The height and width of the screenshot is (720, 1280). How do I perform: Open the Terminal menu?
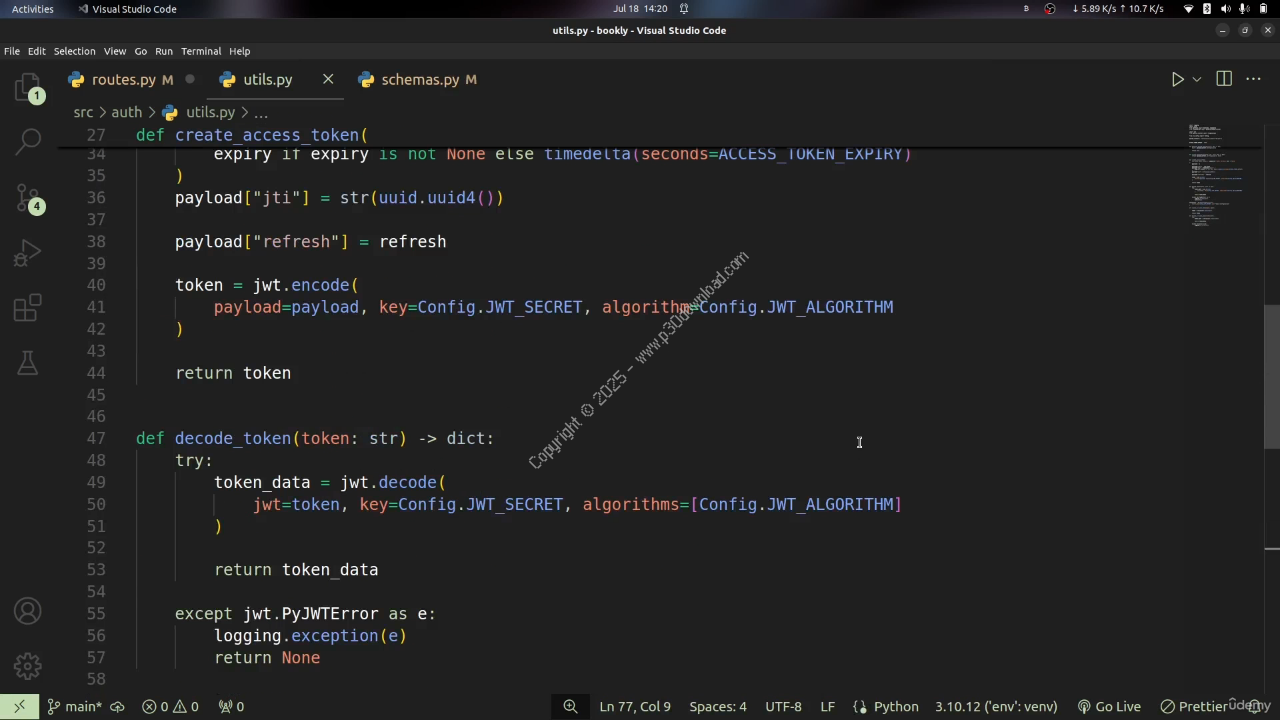(201, 51)
